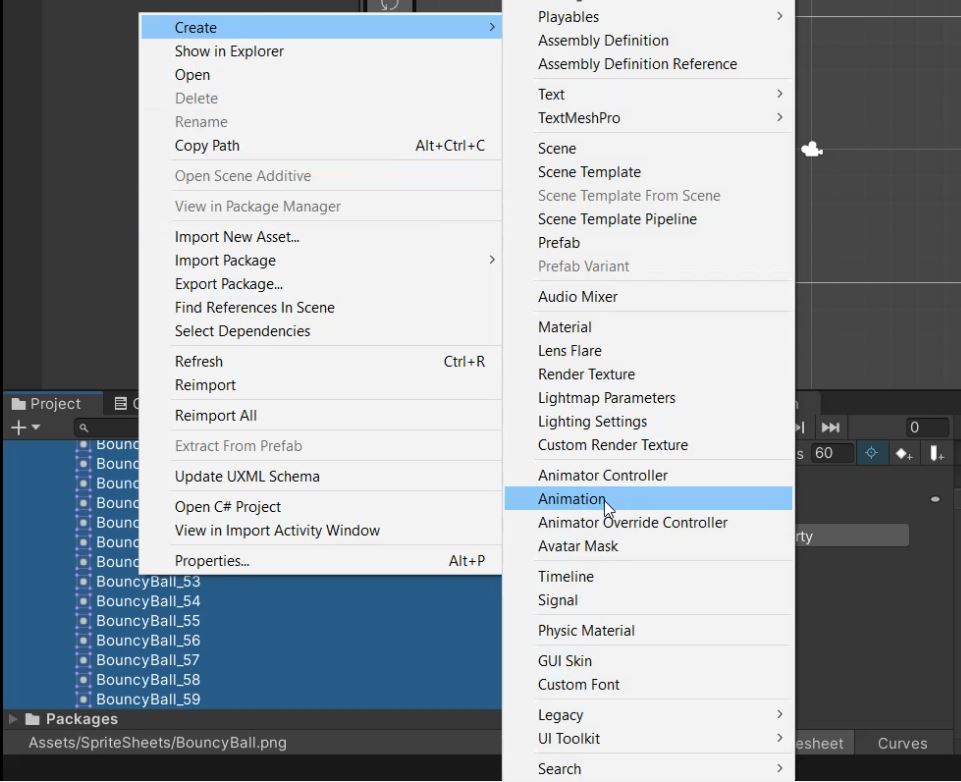Open the Curves tab in Animation window

pyautogui.click(x=902, y=743)
